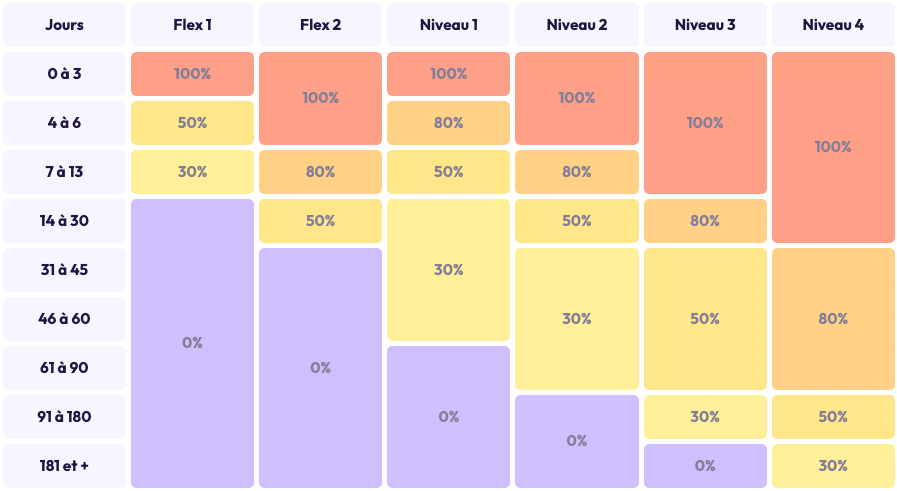Click the '14 à 30' row label
This screenshot has height=491, width=897.
(x=64, y=221)
